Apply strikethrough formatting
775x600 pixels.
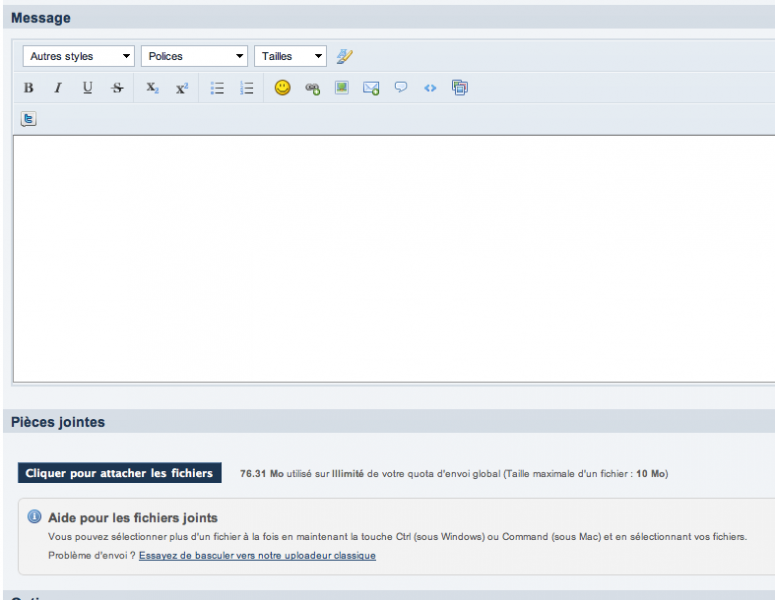[x=117, y=88]
